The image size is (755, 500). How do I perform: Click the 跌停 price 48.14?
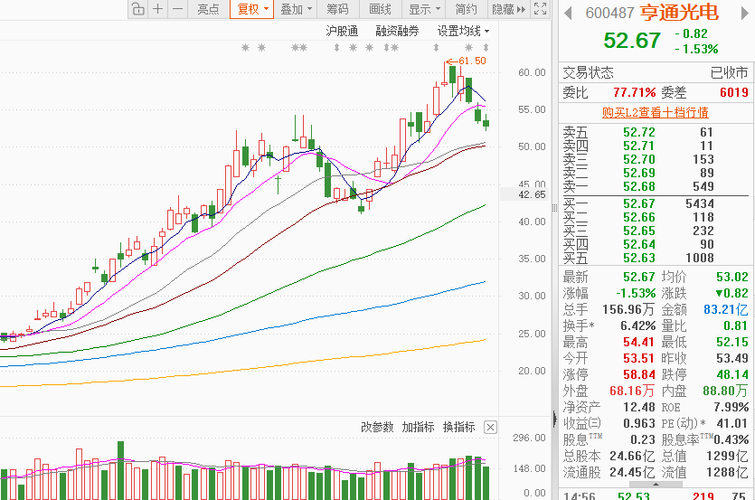click(x=732, y=375)
